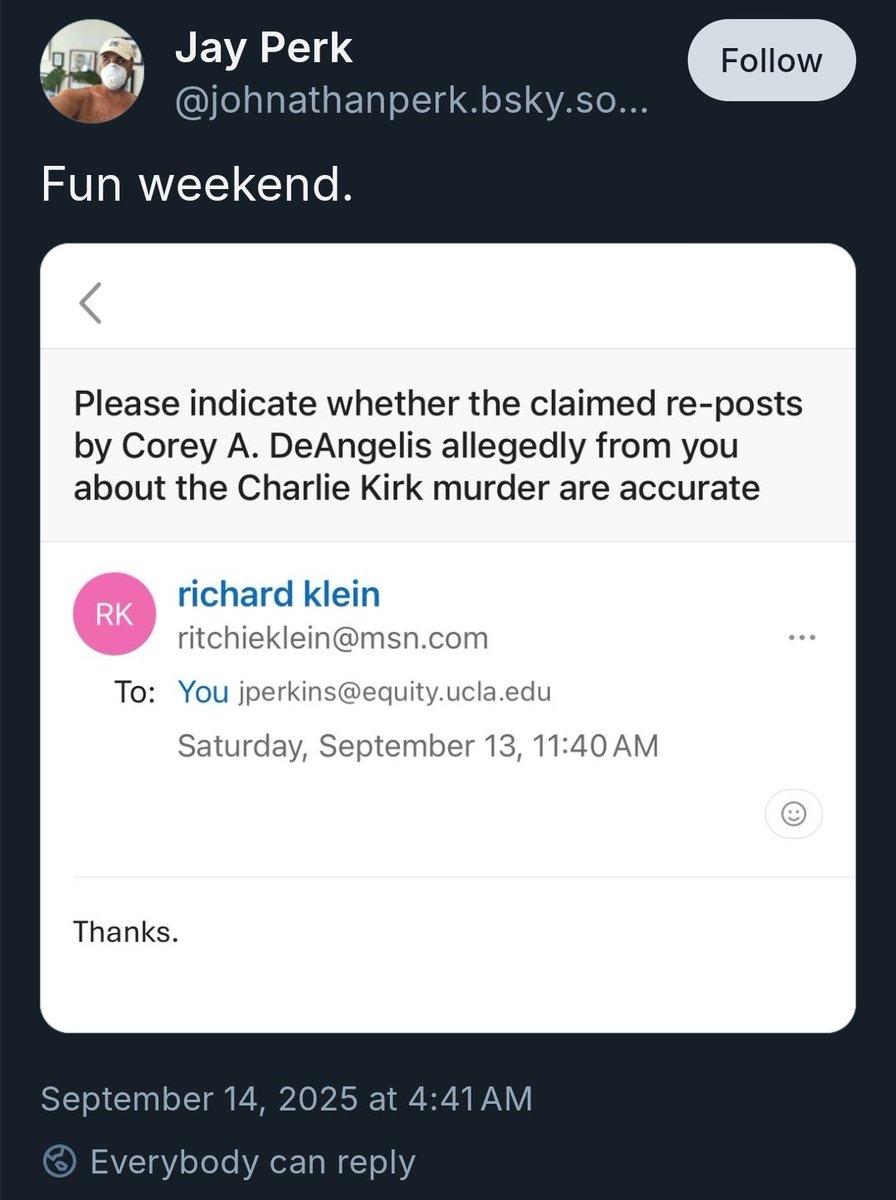Click the email subject about Corey A. DeAngelis
Viewport: 896px width, 1200px height.
pos(438,445)
